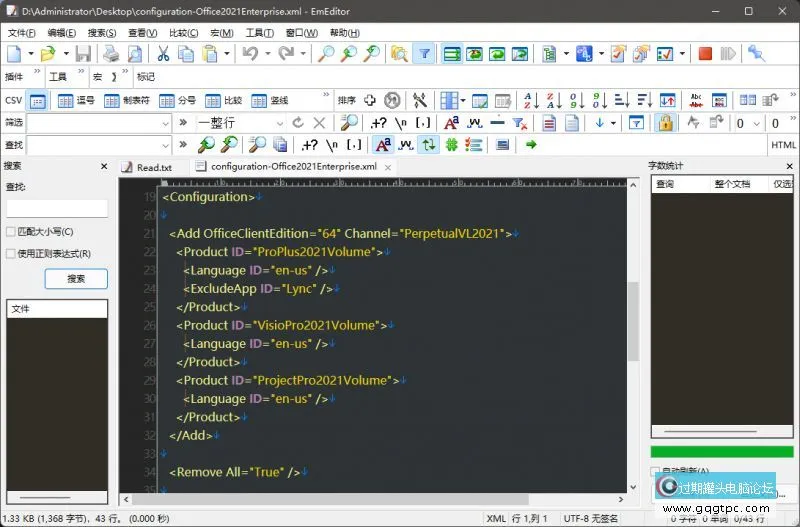Click the Save floppy disk icon
The image size is (800, 527).
pos(83,54)
